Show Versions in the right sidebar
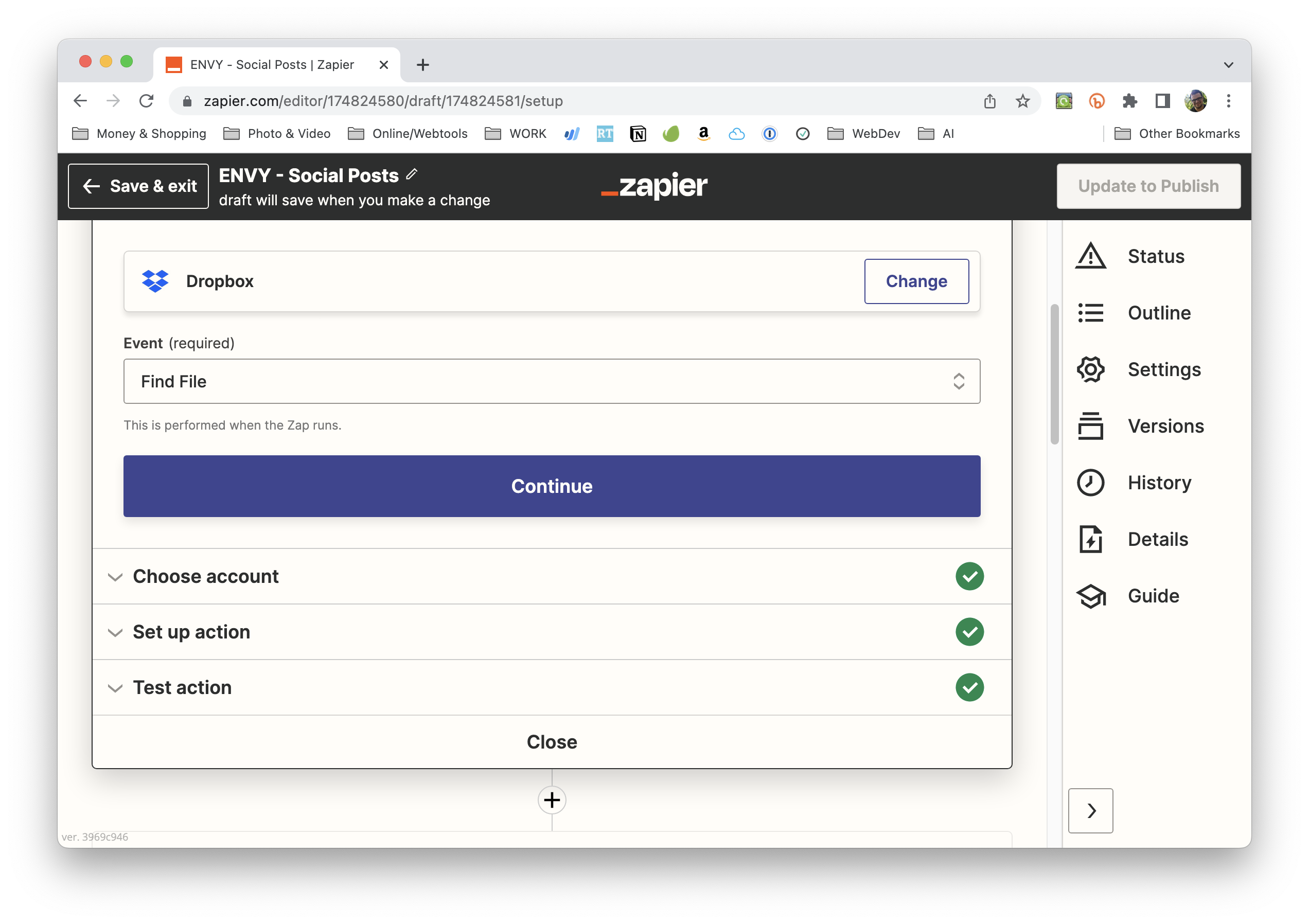This screenshot has height=924, width=1309. pos(1140,426)
